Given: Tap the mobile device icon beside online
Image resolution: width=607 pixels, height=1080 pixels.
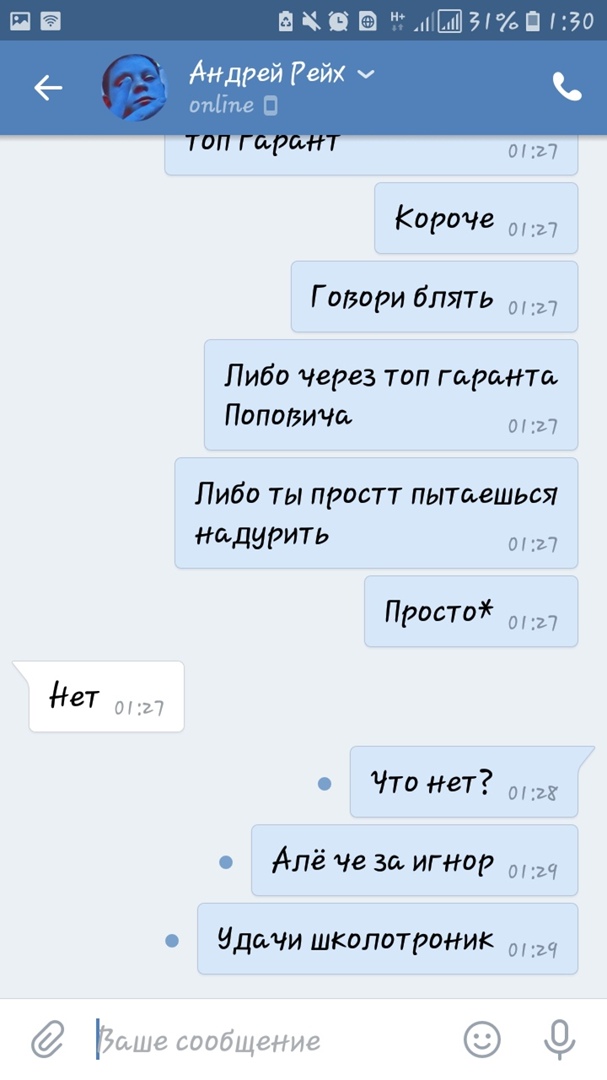Looking at the screenshot, I should pos(271,105).
